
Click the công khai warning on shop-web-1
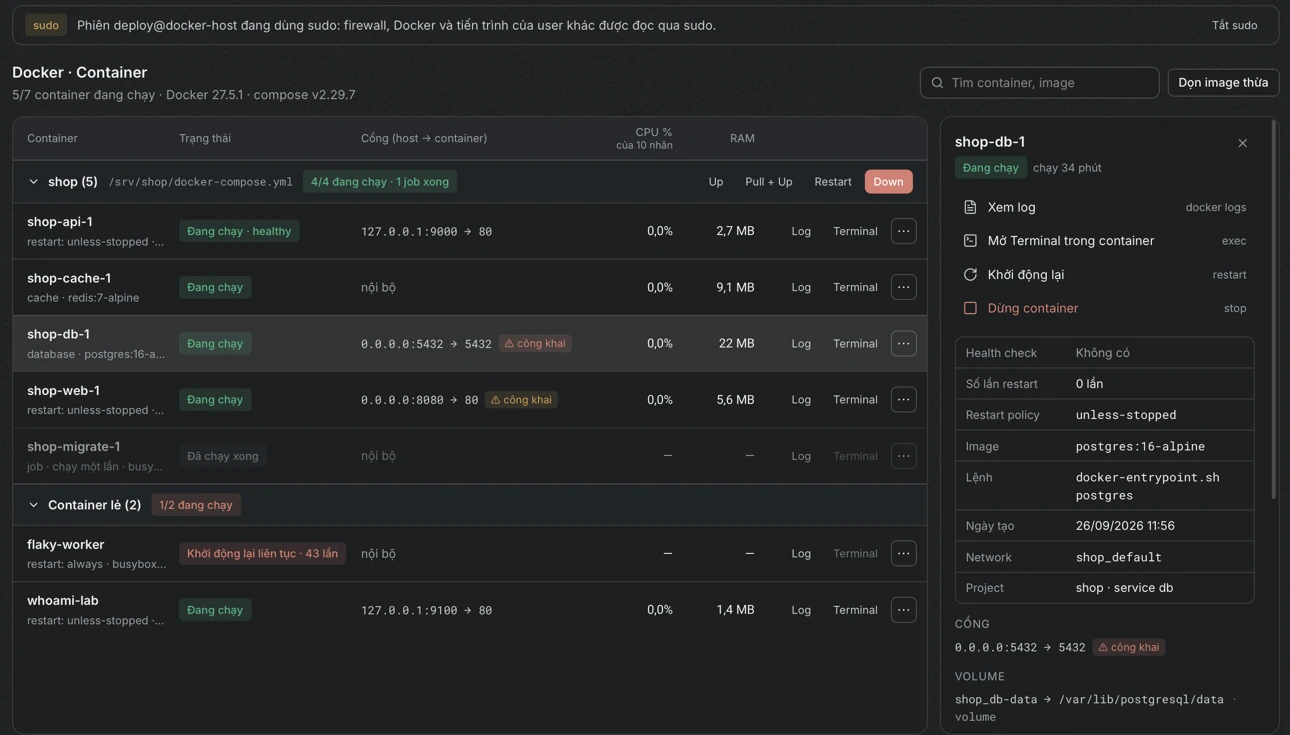[x=522, y=400]
